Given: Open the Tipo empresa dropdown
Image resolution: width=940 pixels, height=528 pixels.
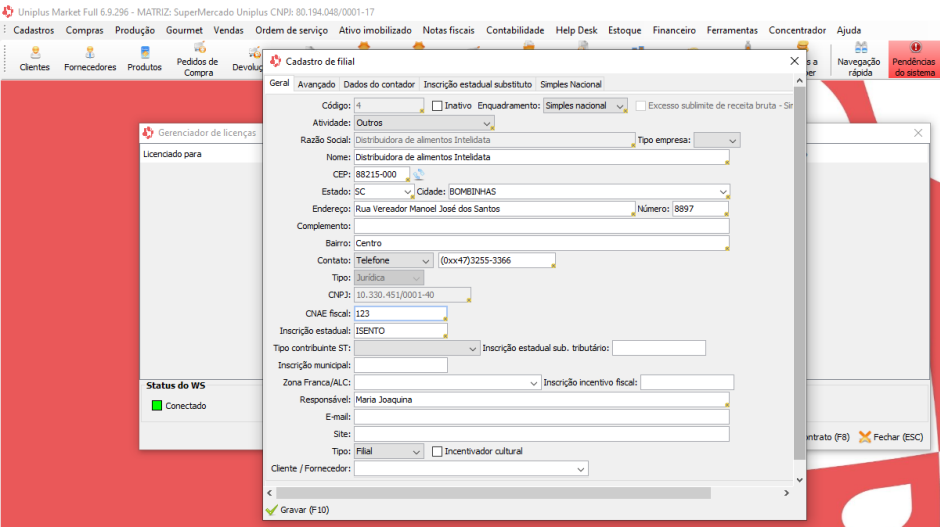Looking at the screenshot, I should [x=732, y=140].
